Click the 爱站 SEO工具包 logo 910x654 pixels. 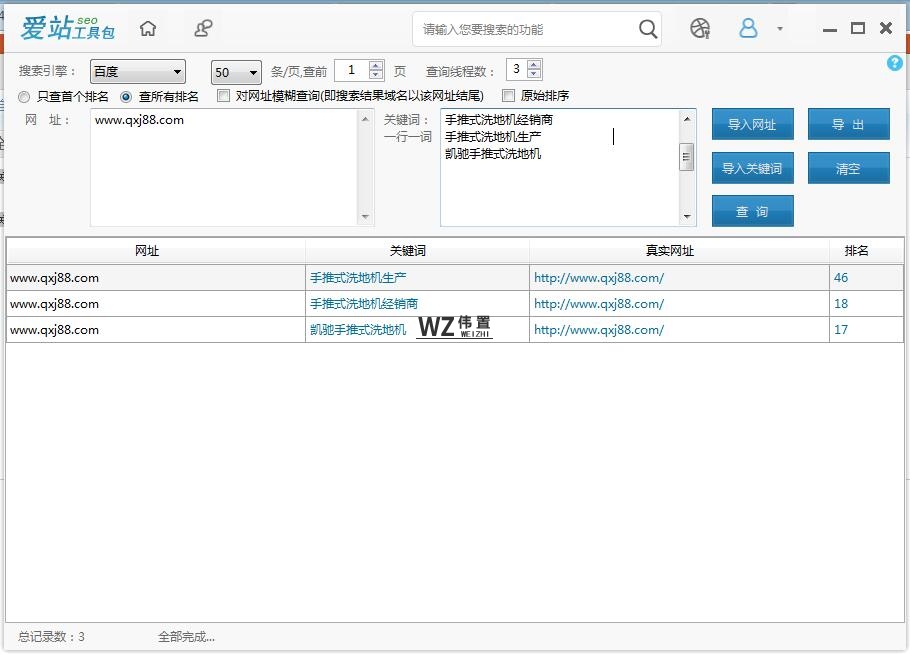pos(68,29)
